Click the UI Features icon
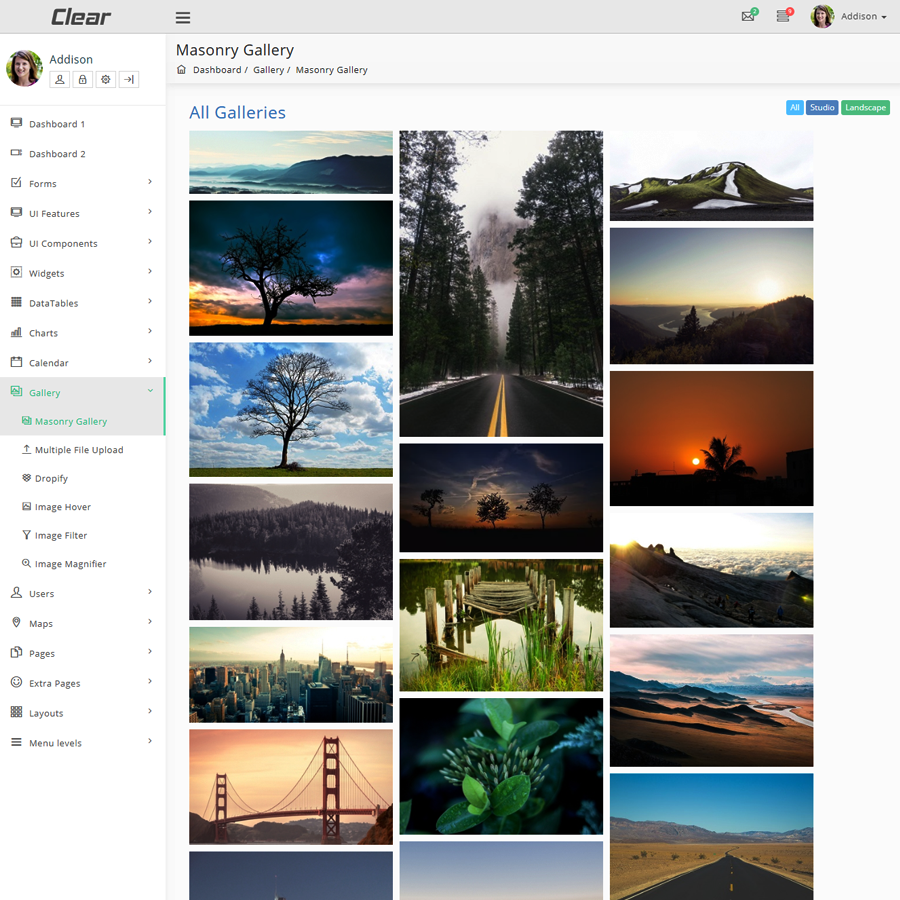Viewport: 900px width, 900px height. pyautogui.click(x=16, y=212)
